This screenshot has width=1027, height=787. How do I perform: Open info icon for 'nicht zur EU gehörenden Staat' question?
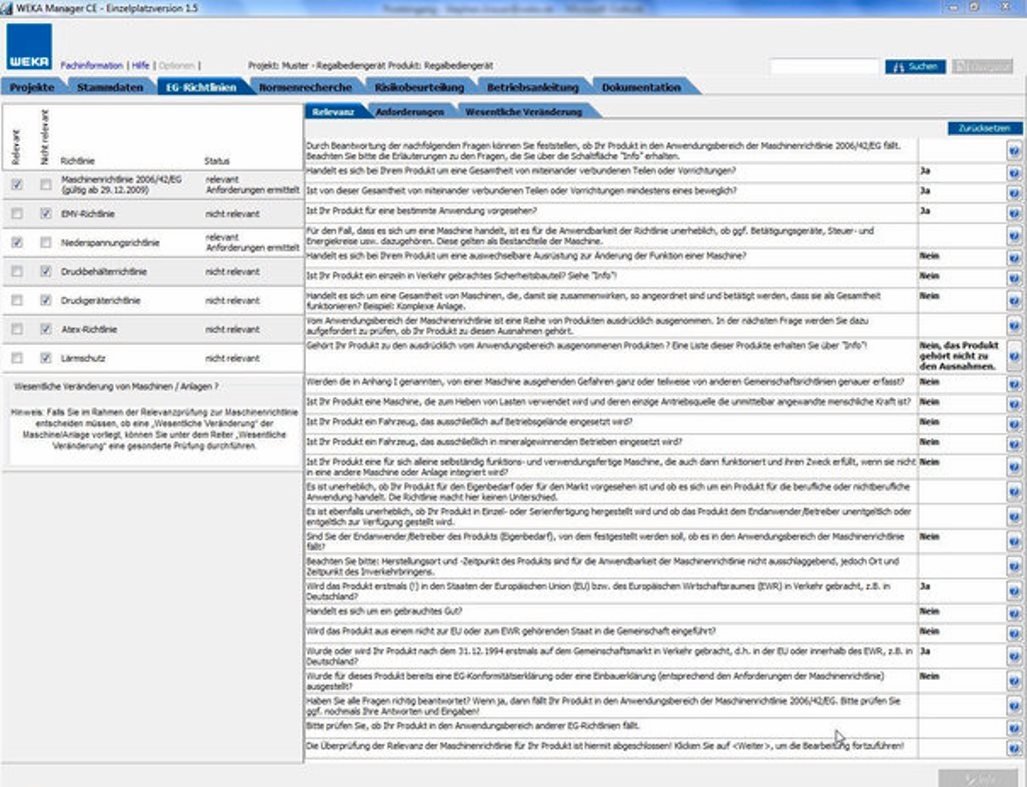1015,634
